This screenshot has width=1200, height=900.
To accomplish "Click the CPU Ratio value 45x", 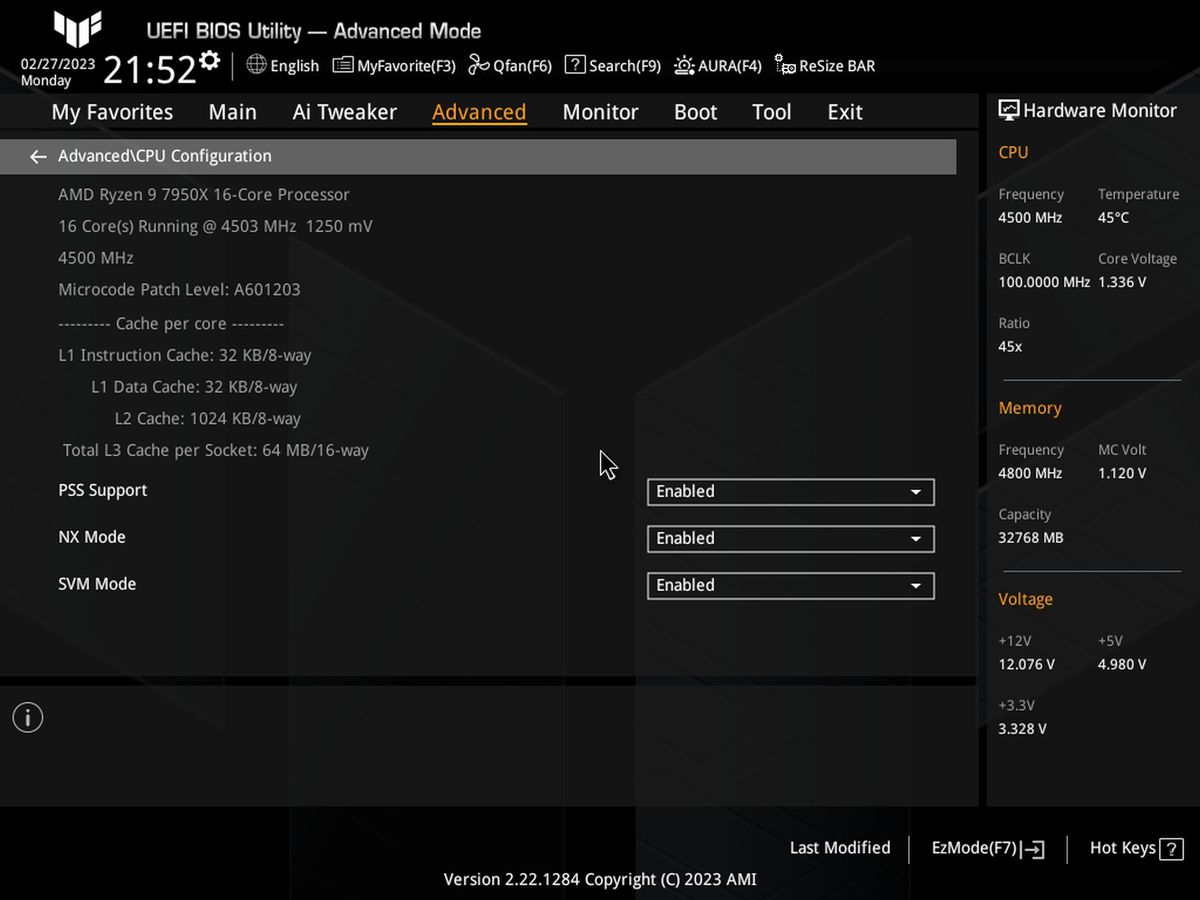I will pos(1010,346).
